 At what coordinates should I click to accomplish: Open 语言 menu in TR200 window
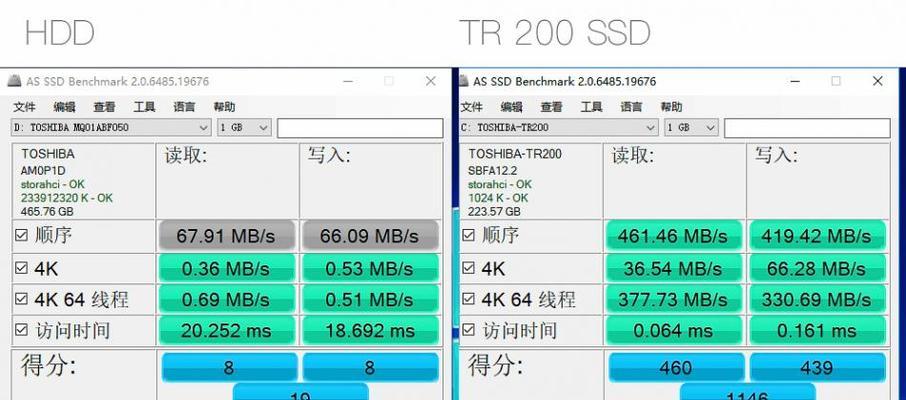click(631, 107)
